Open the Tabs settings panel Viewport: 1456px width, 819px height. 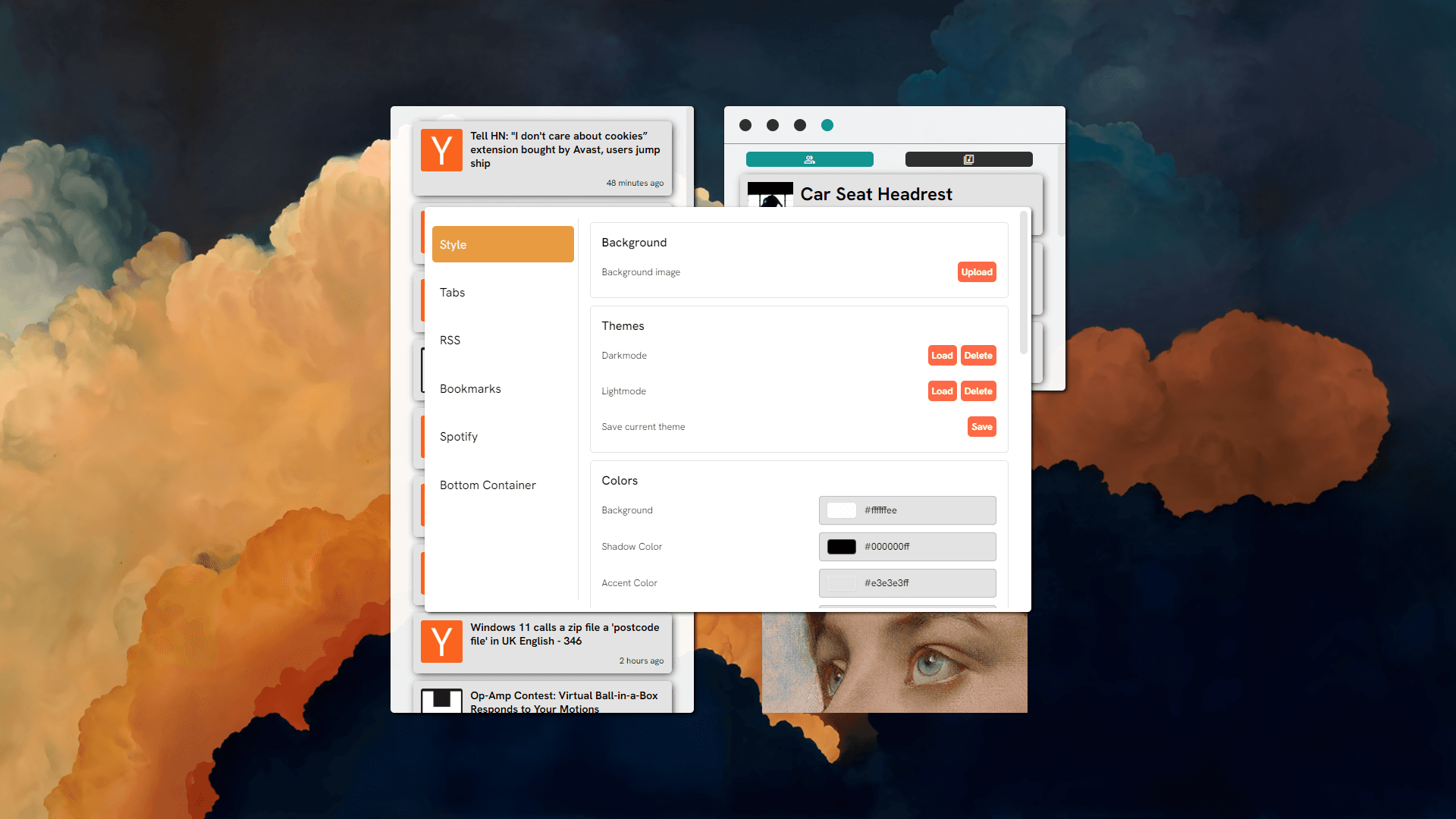[500, 292]
